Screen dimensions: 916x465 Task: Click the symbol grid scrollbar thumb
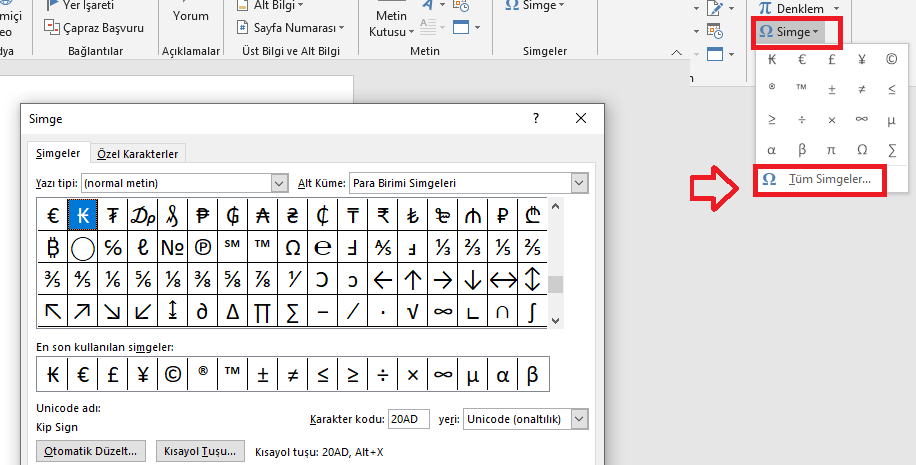pyautogui.click(x=556, y=284)
